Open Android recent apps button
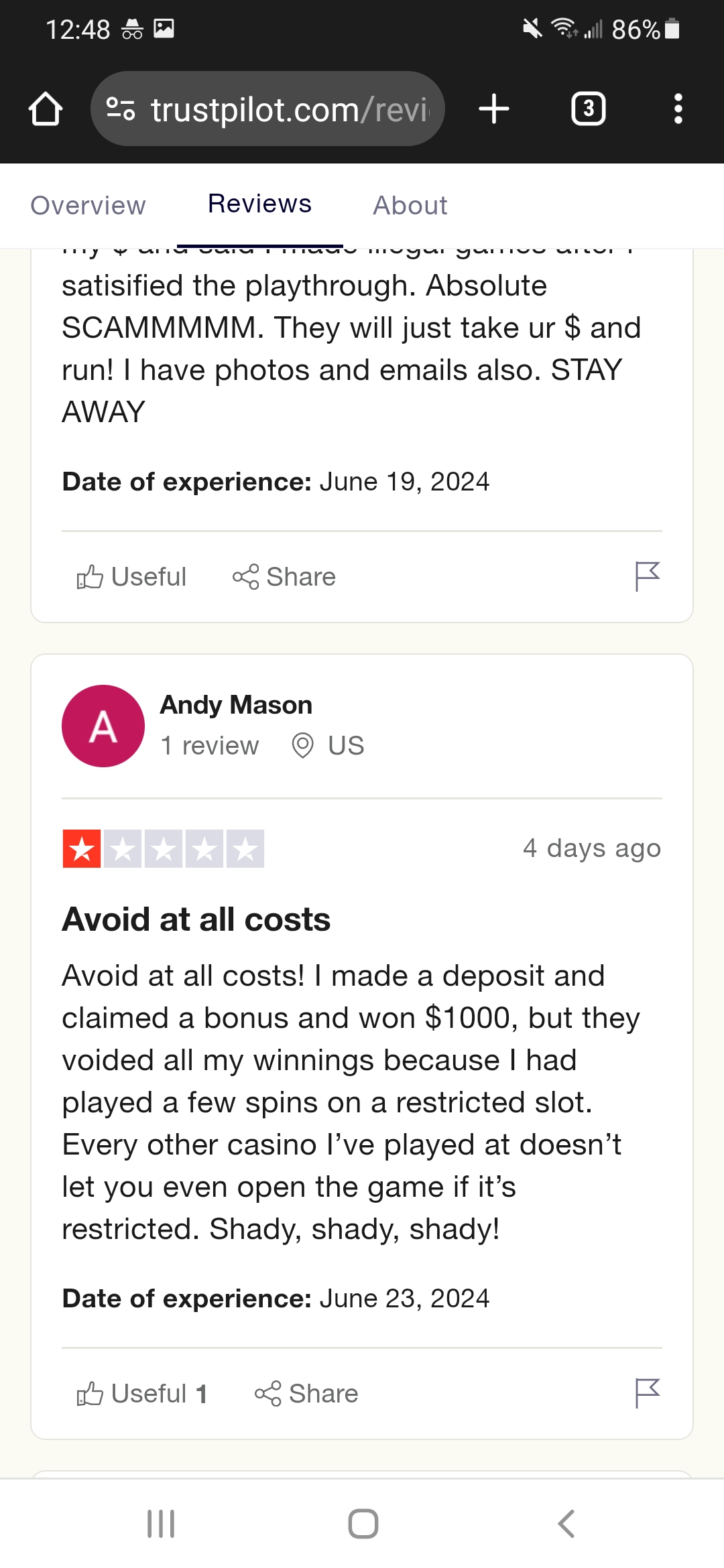This screenshot has width=724, height=1568. tap(161, 1524)
